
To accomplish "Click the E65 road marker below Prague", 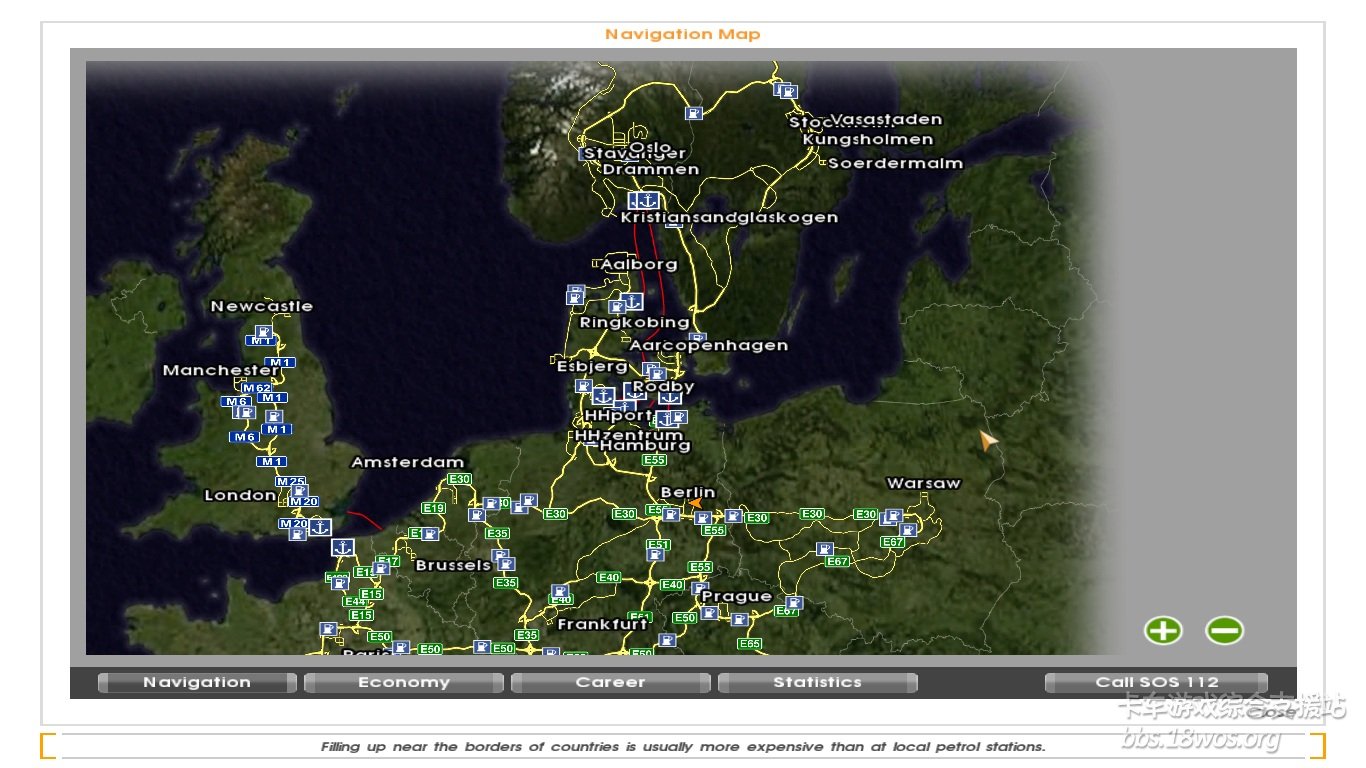I will tap(750, 644).
